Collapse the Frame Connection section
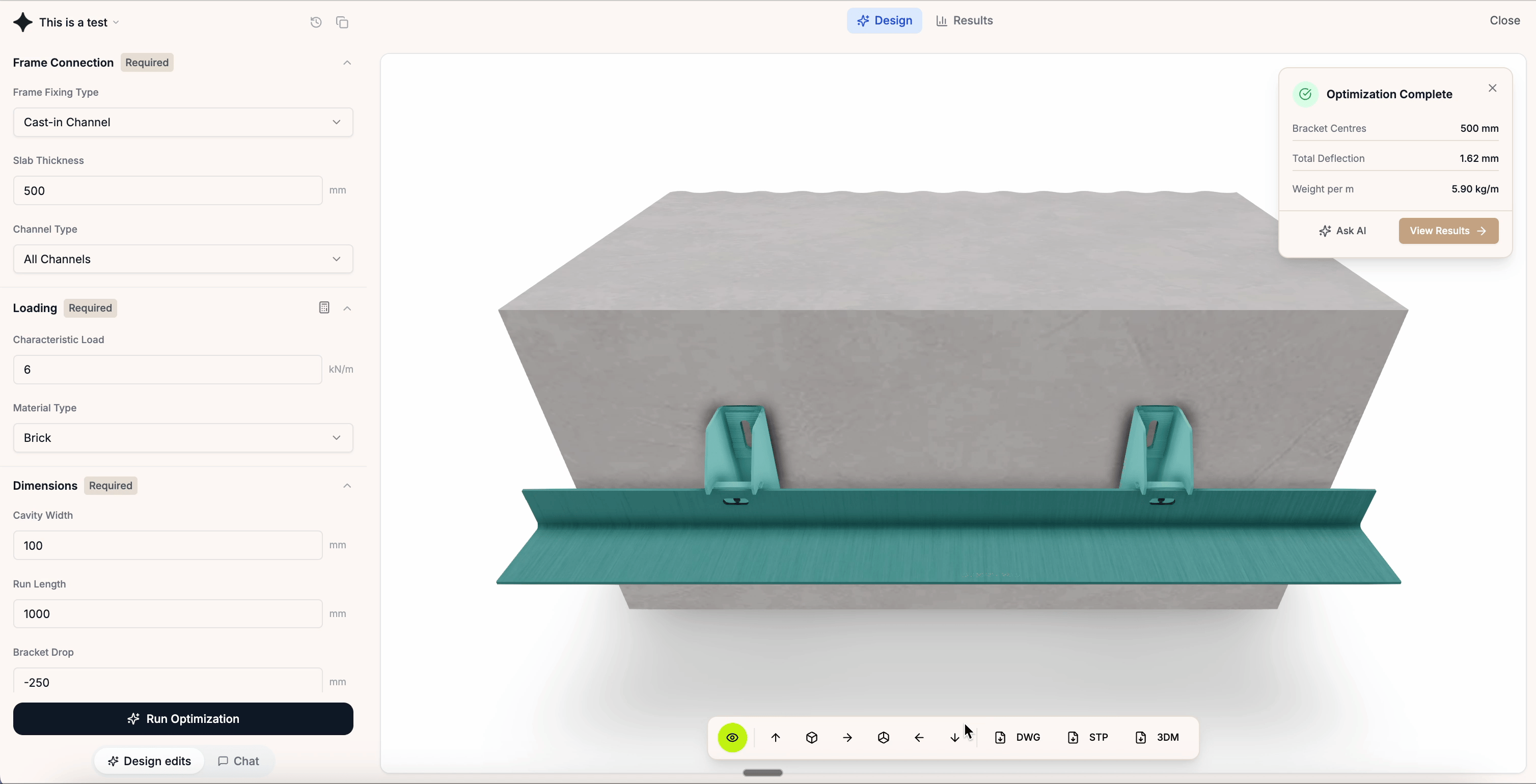This screenshot has width=1536, height=784. point(347,62)
